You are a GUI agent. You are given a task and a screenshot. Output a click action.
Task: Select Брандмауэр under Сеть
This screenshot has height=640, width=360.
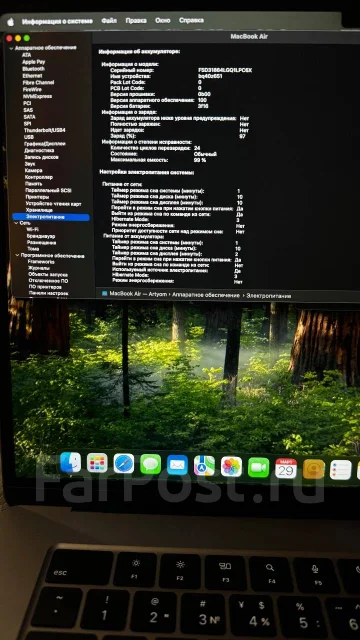[x=41, y=236]
